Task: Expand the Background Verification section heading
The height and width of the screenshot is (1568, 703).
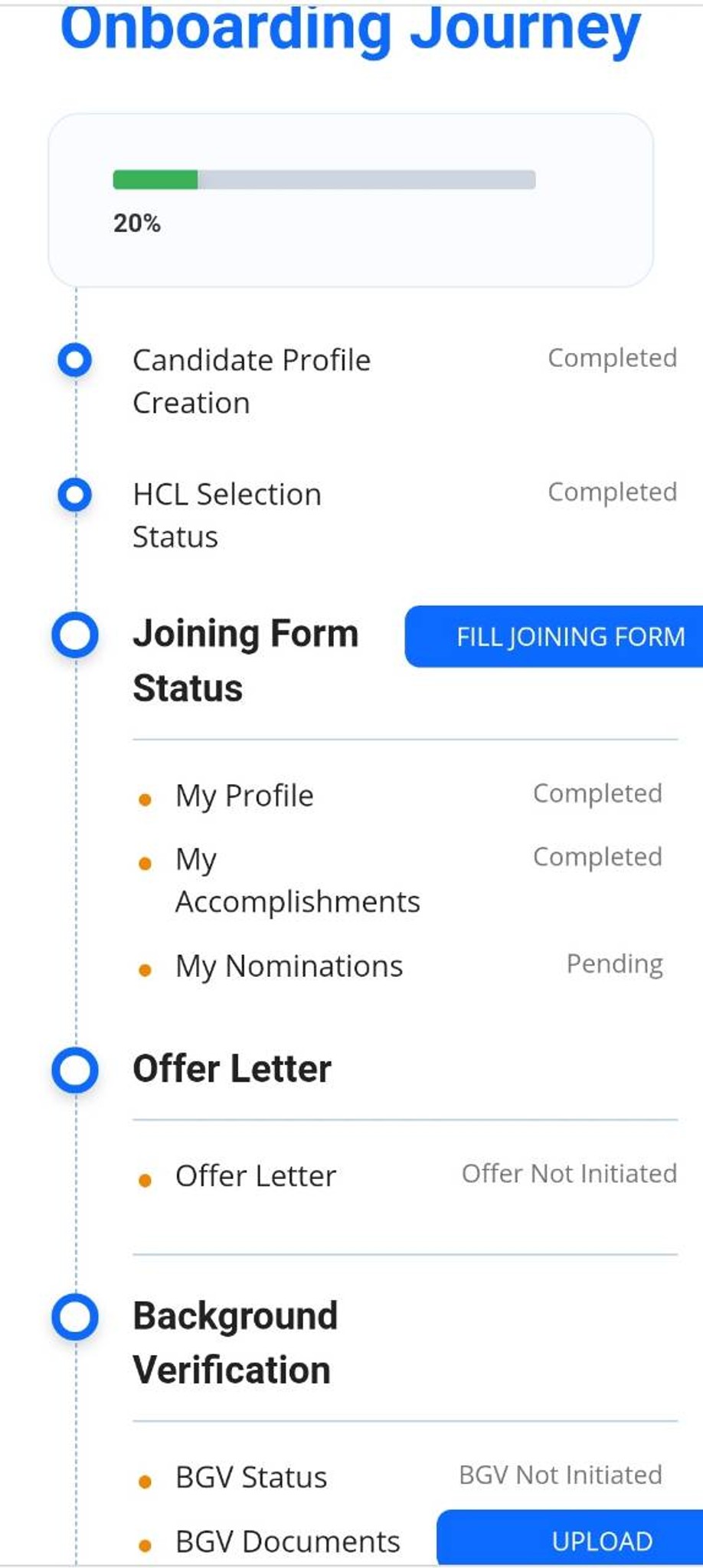Action: [235, 1343]
